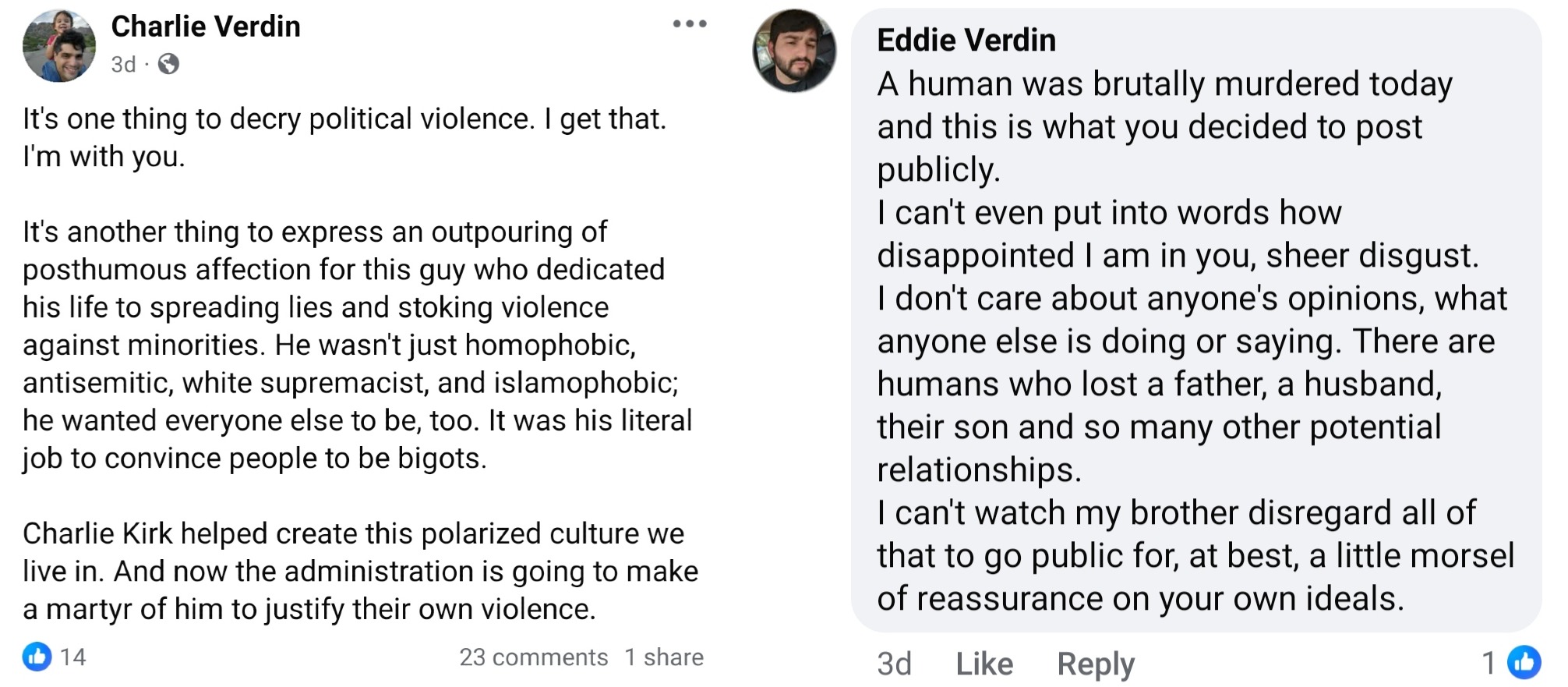Image resolution: width=1568 pixels, height=687 pixels.
Task: View the 1 share of the post
Action: click(x=664, y=657)
